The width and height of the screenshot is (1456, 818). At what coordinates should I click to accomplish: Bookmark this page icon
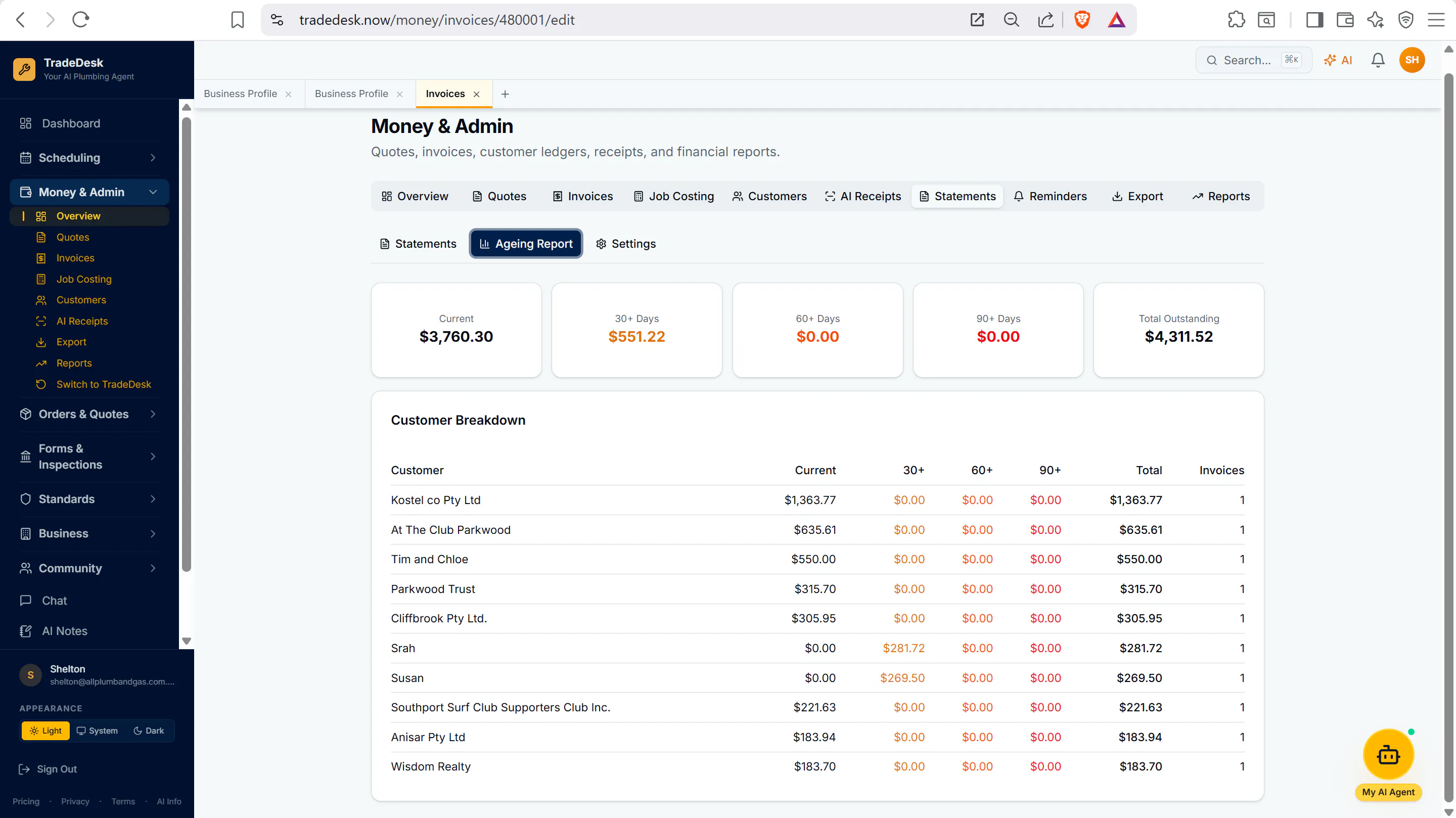(238, 20)
